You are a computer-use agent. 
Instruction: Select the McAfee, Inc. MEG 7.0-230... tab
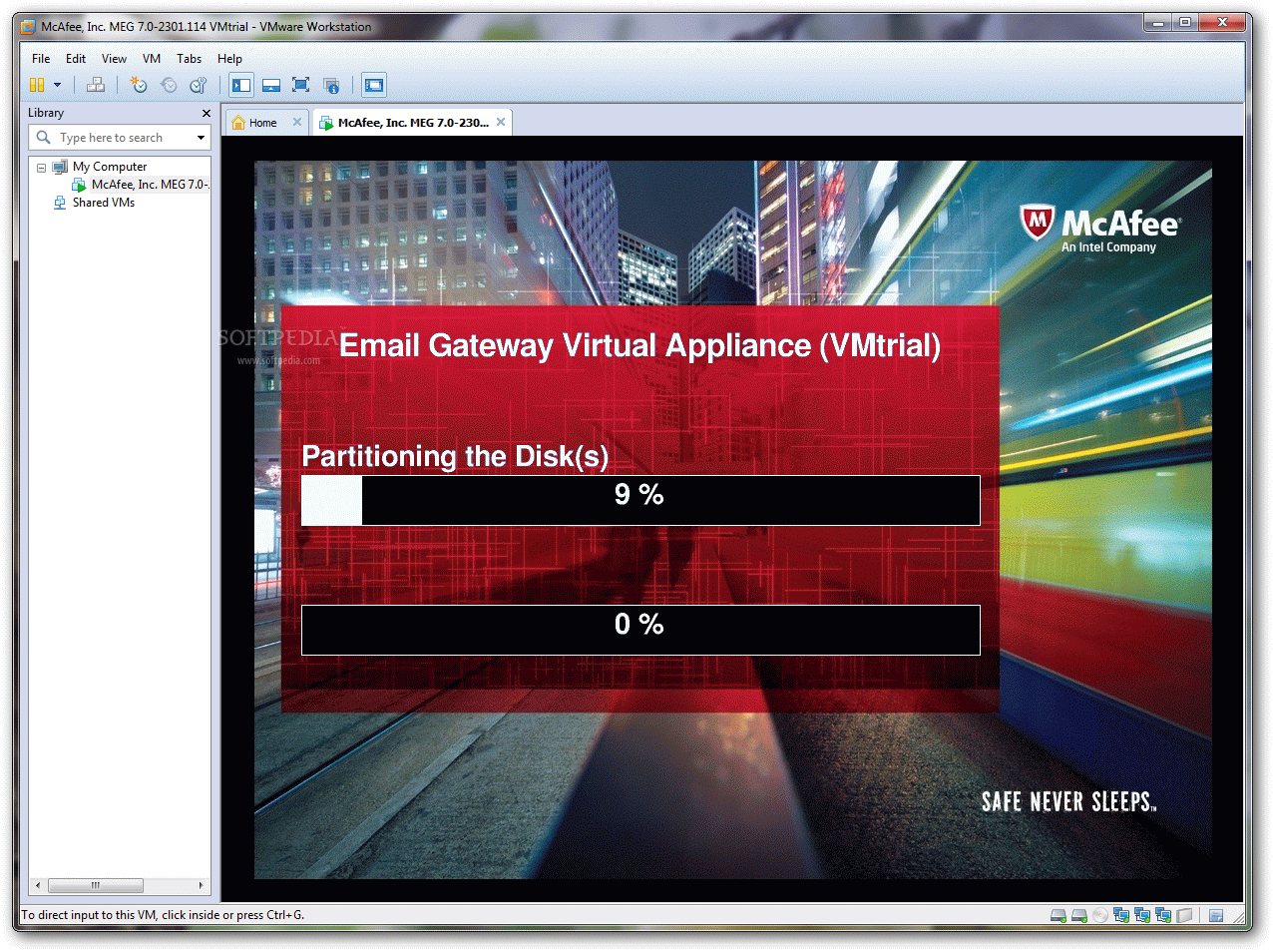coord(412,123)
